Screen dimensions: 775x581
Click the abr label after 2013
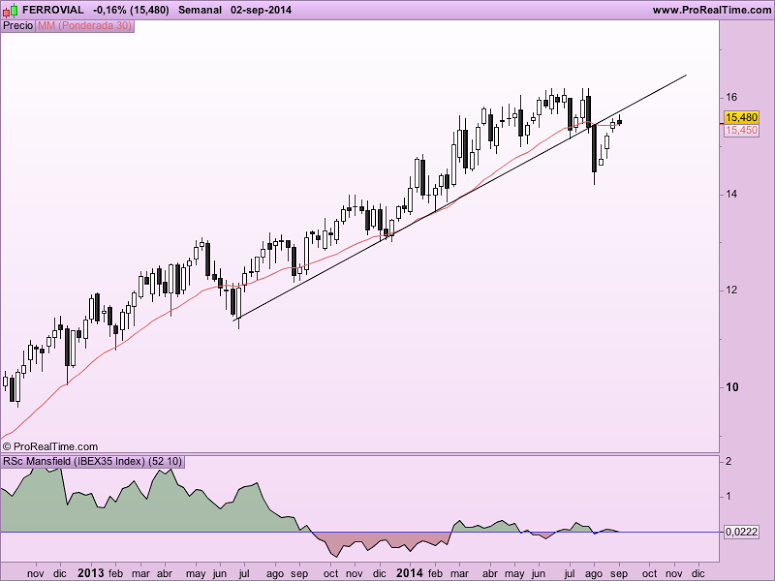tap(165, 574)
